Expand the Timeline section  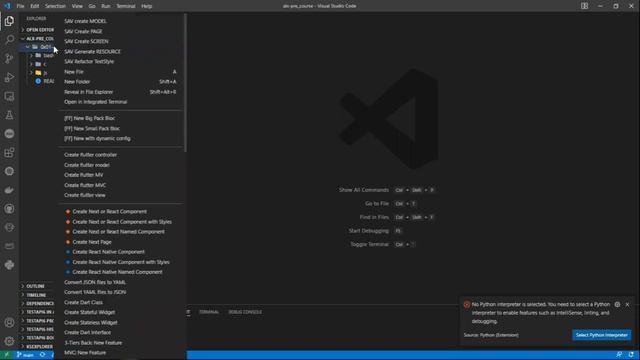[x=38, y=295]
